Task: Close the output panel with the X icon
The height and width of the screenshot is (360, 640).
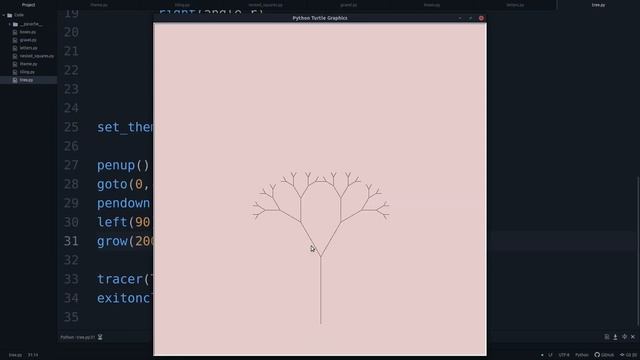Action: click(x=633, y=337)
